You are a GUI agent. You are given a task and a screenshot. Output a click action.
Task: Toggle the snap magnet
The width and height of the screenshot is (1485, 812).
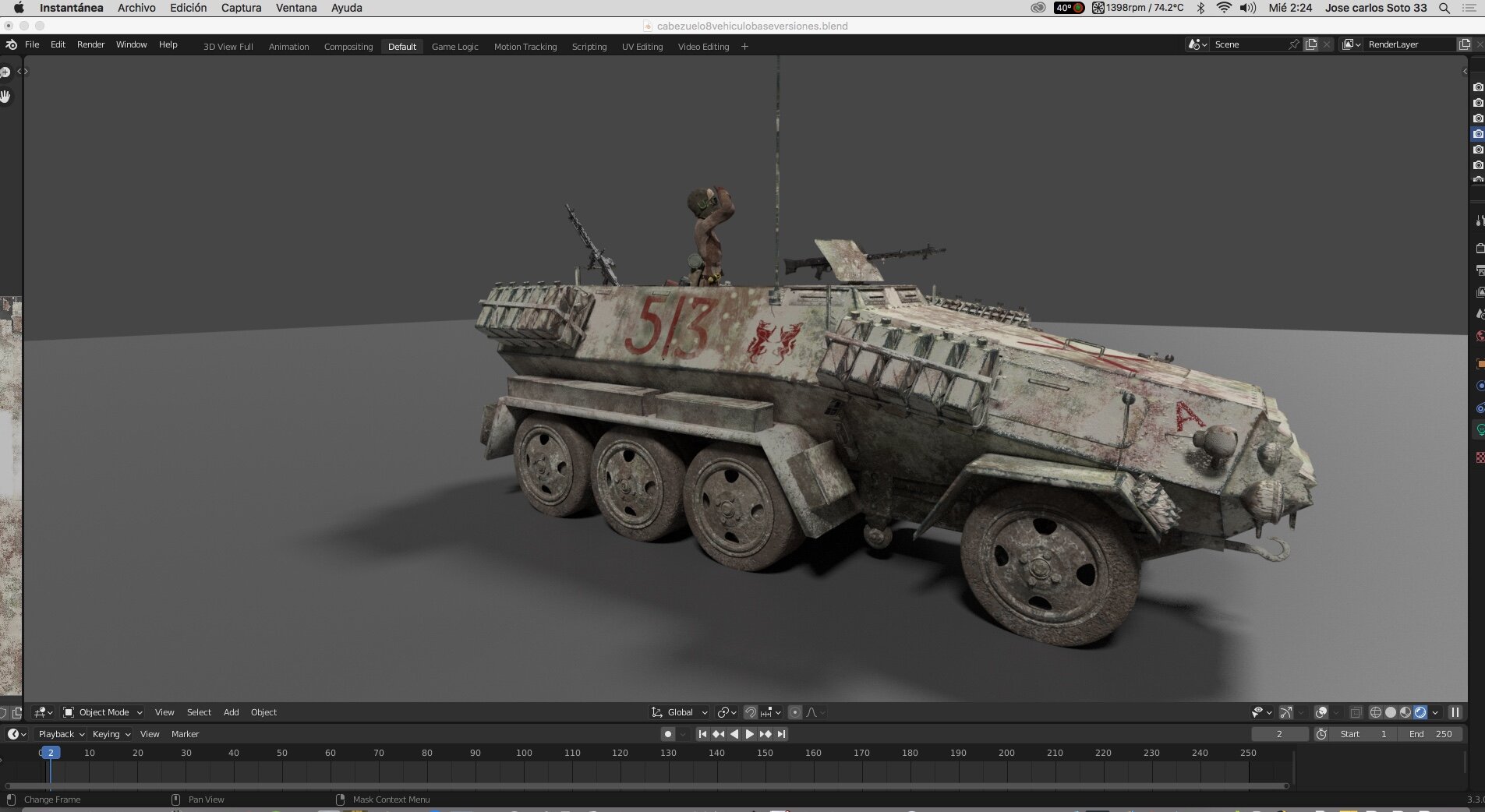pos(750,712)
